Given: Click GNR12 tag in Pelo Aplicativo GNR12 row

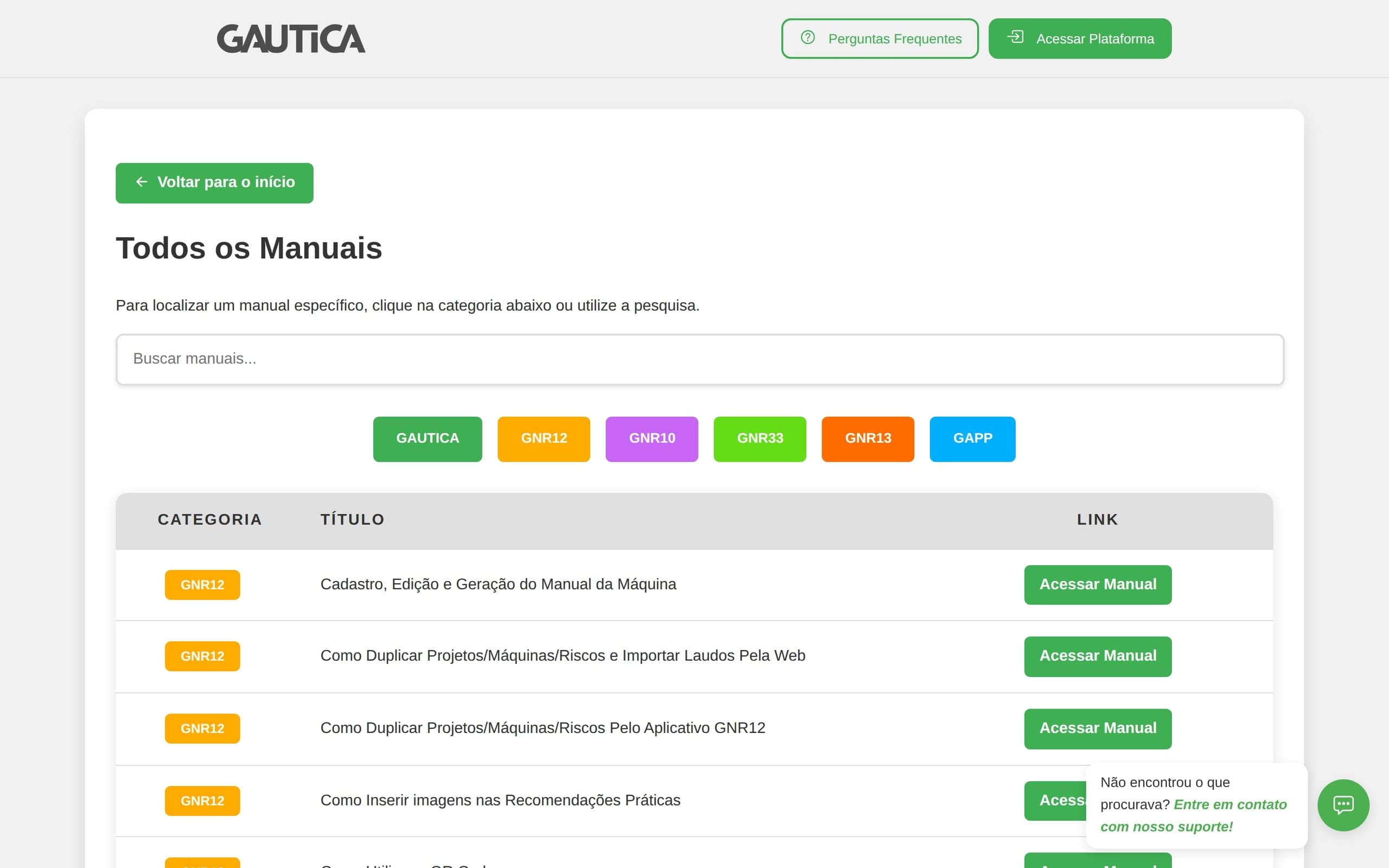Looking at the screenshot, I should (202, 729).
